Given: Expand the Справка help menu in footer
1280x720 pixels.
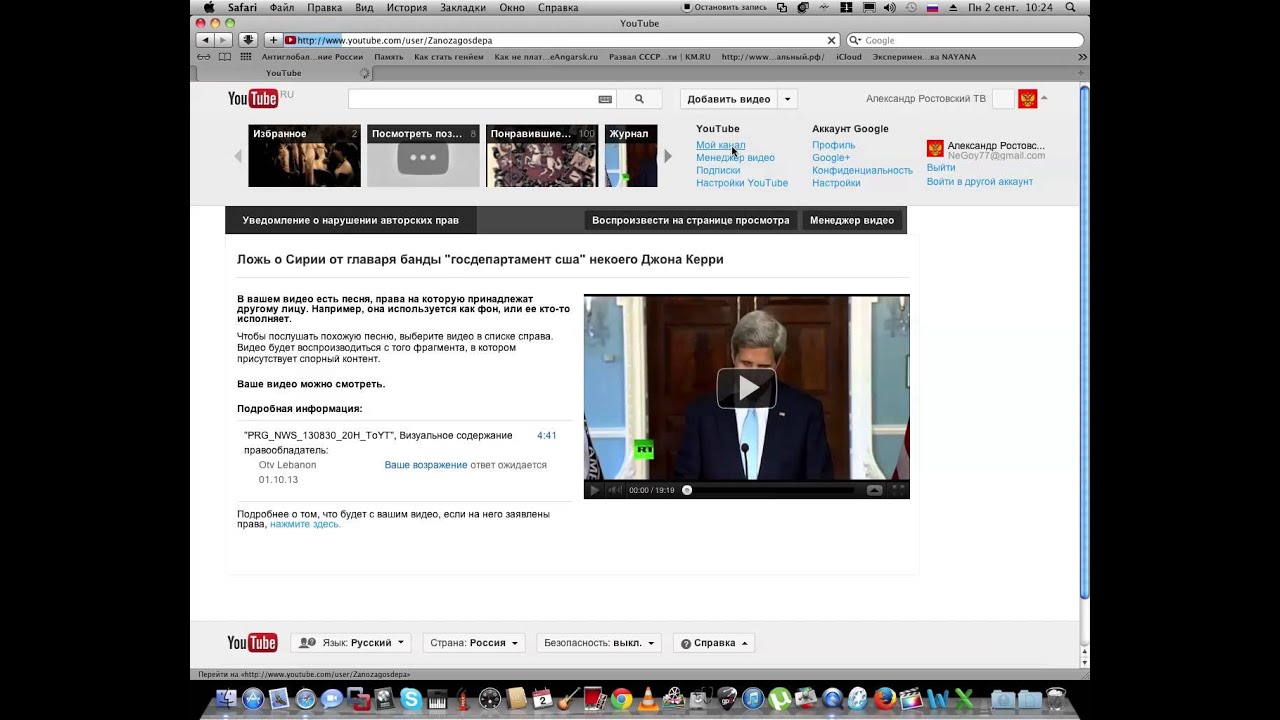Looking at the screenshot, I should pyautogui.click(x=714, y=643).
